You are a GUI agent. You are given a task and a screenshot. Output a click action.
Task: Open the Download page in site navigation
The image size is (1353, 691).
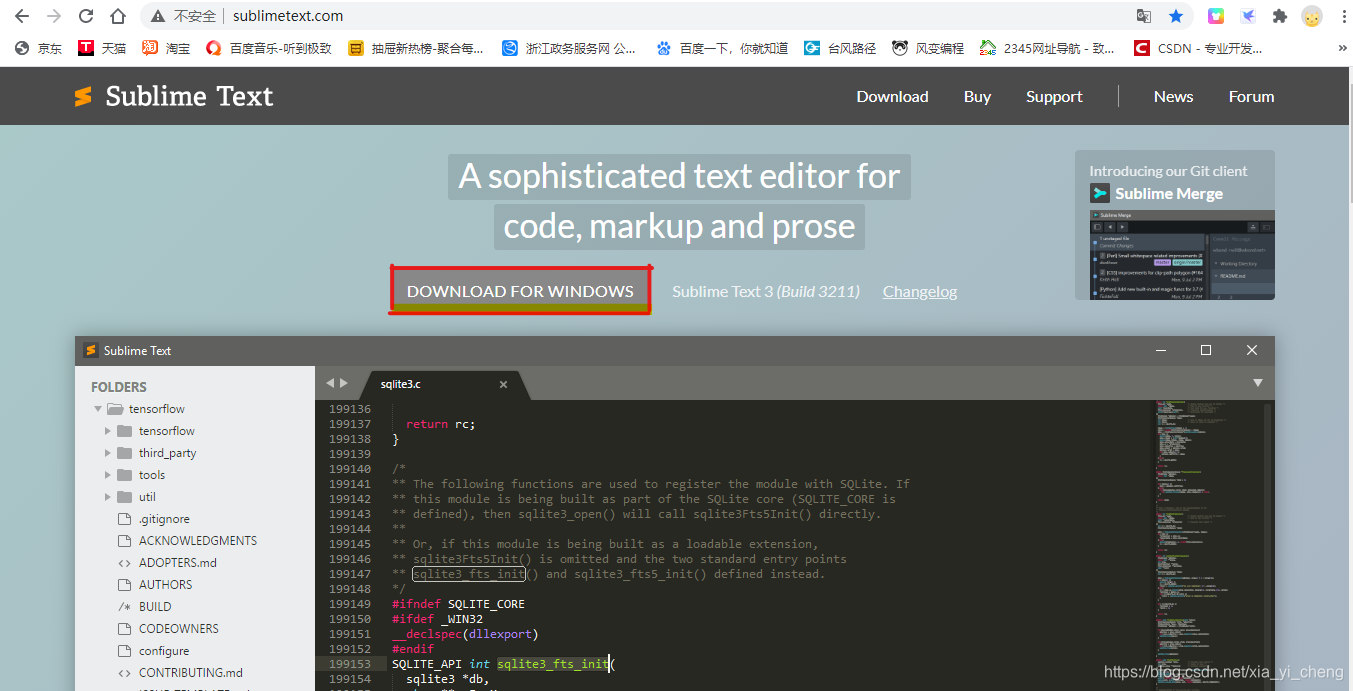(892, 96)
